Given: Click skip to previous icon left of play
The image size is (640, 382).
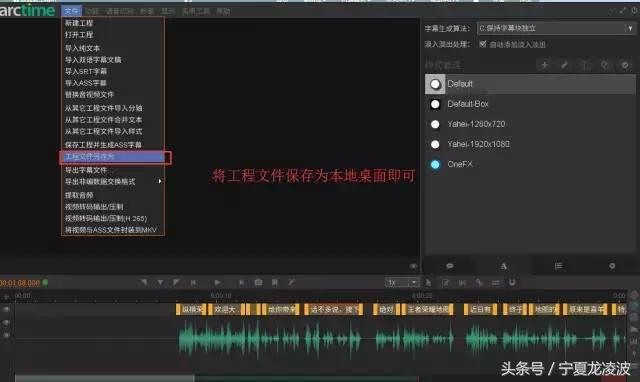Looking at the screenshot, I should pyautogui.click(x=193, y=282).
